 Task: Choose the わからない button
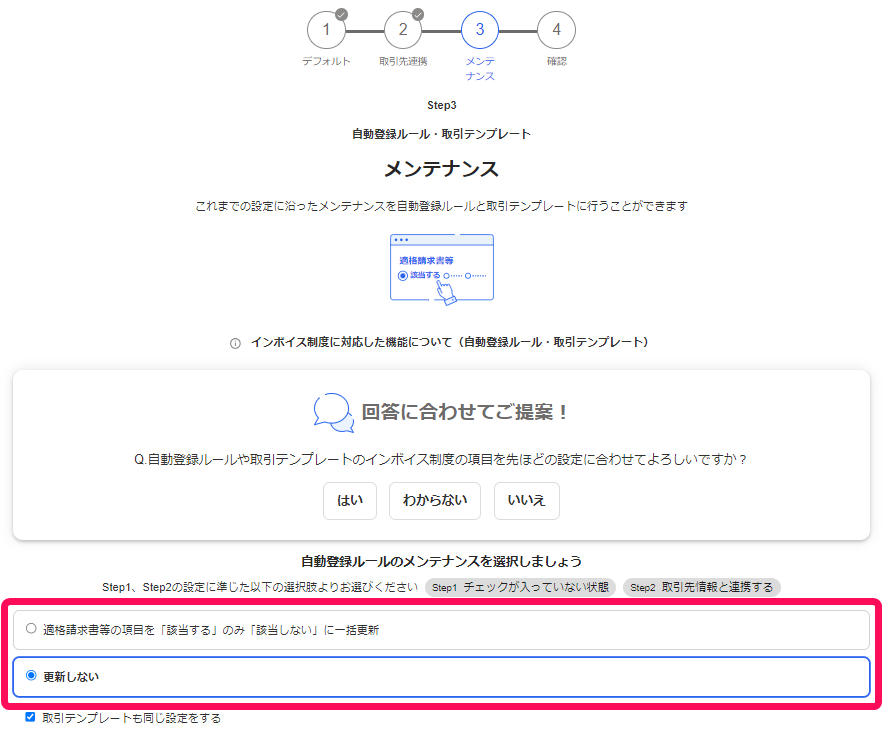tap(435, 501)
